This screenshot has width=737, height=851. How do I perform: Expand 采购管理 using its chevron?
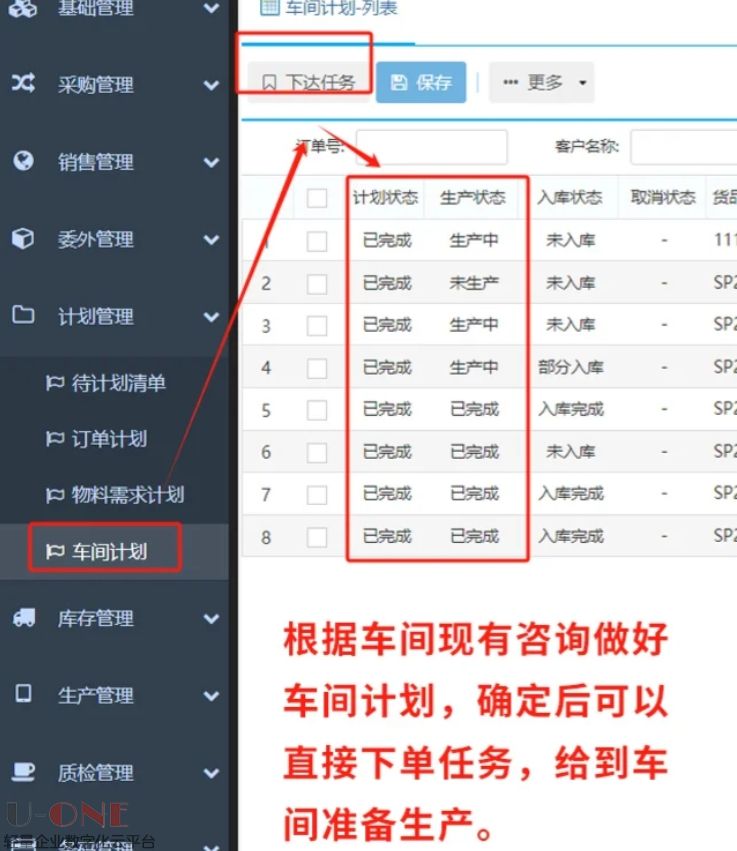[211, 85]
